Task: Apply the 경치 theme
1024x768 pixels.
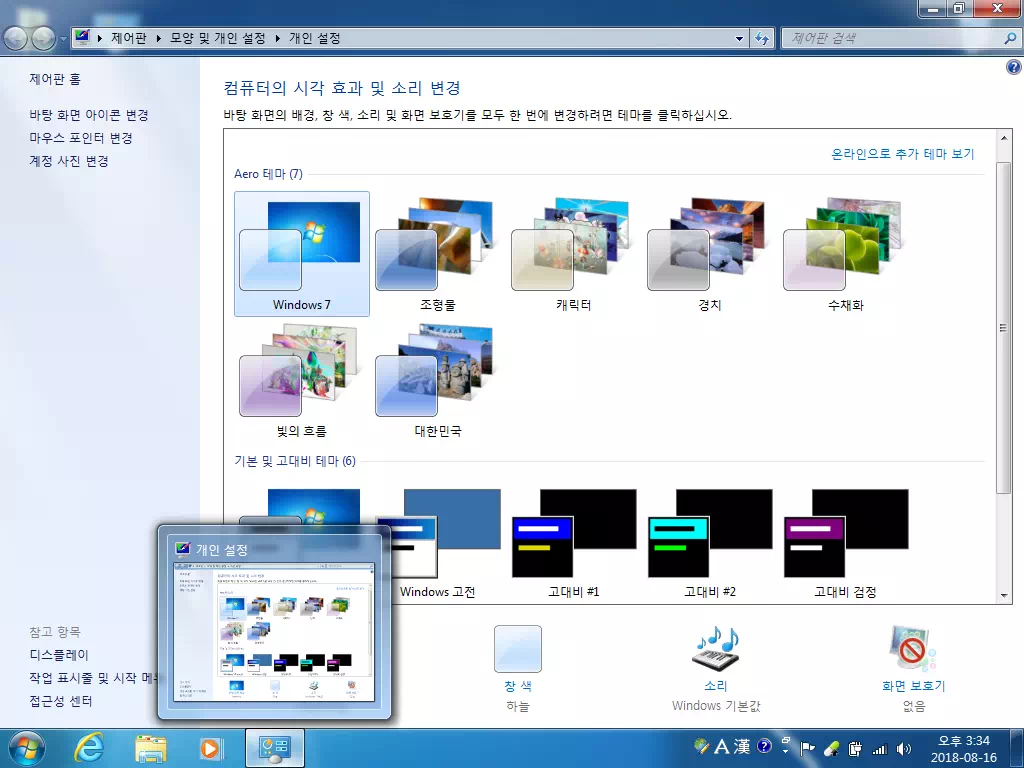Action: tap(709, 254)
